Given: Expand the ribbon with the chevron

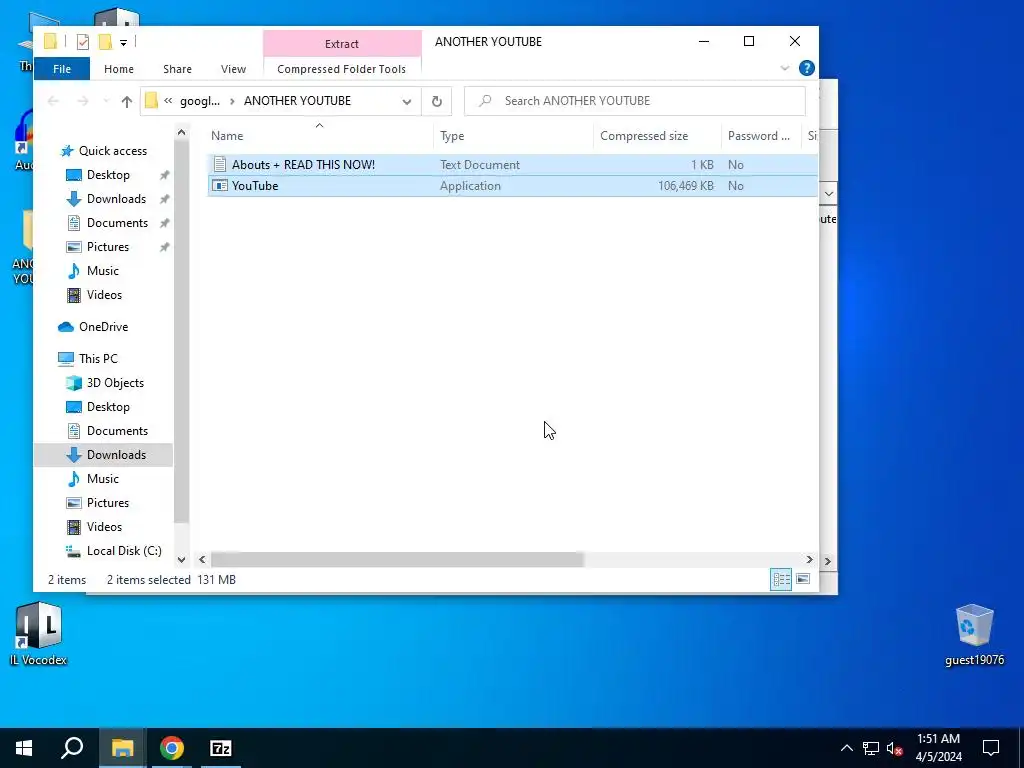Looking at the screenshot, I should point(785,68).
